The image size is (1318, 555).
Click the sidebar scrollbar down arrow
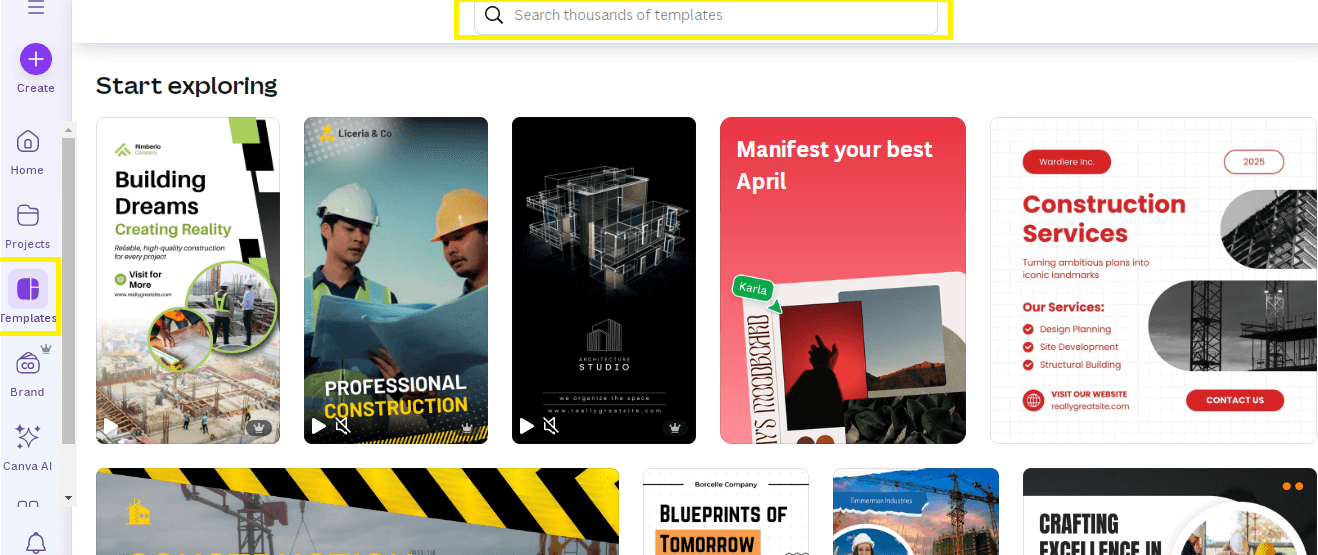click(x=69, y=497)
